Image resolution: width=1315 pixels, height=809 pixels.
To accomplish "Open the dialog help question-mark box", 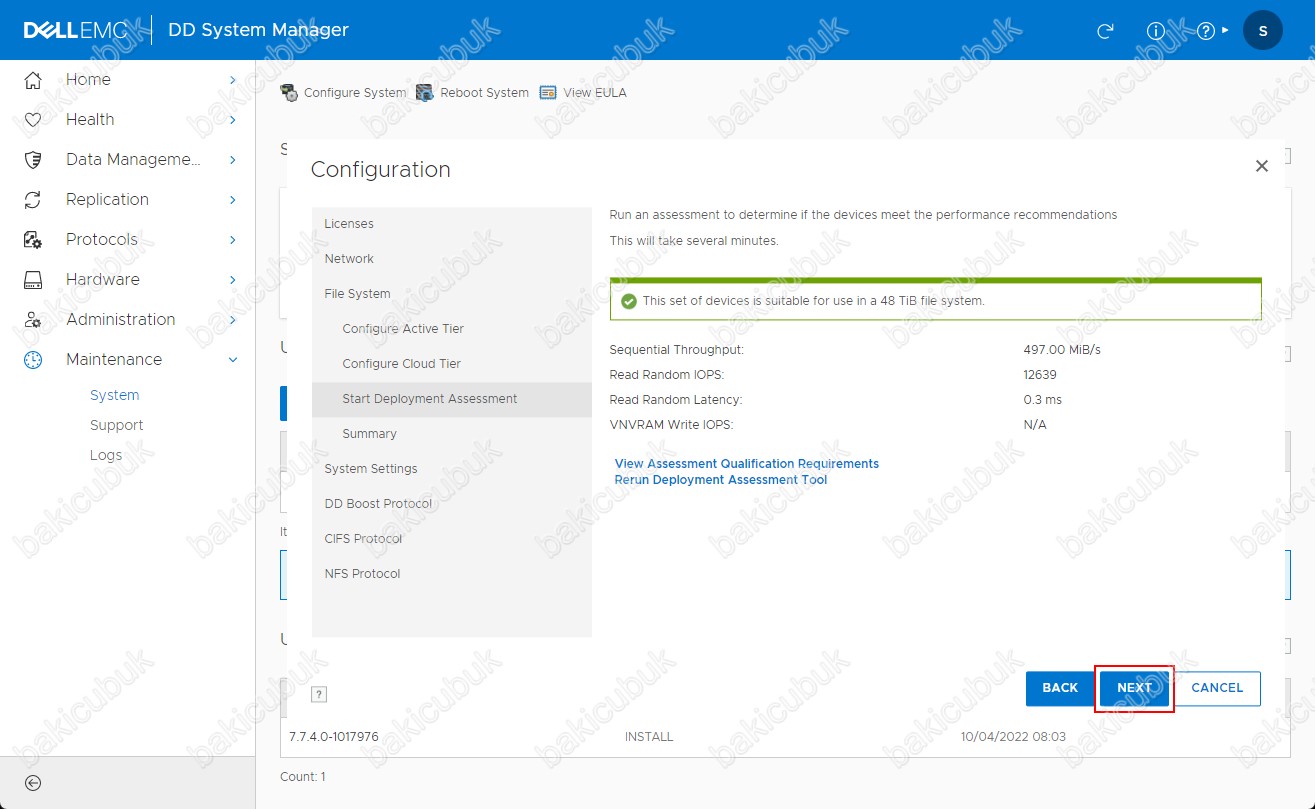I will [320, 694].
